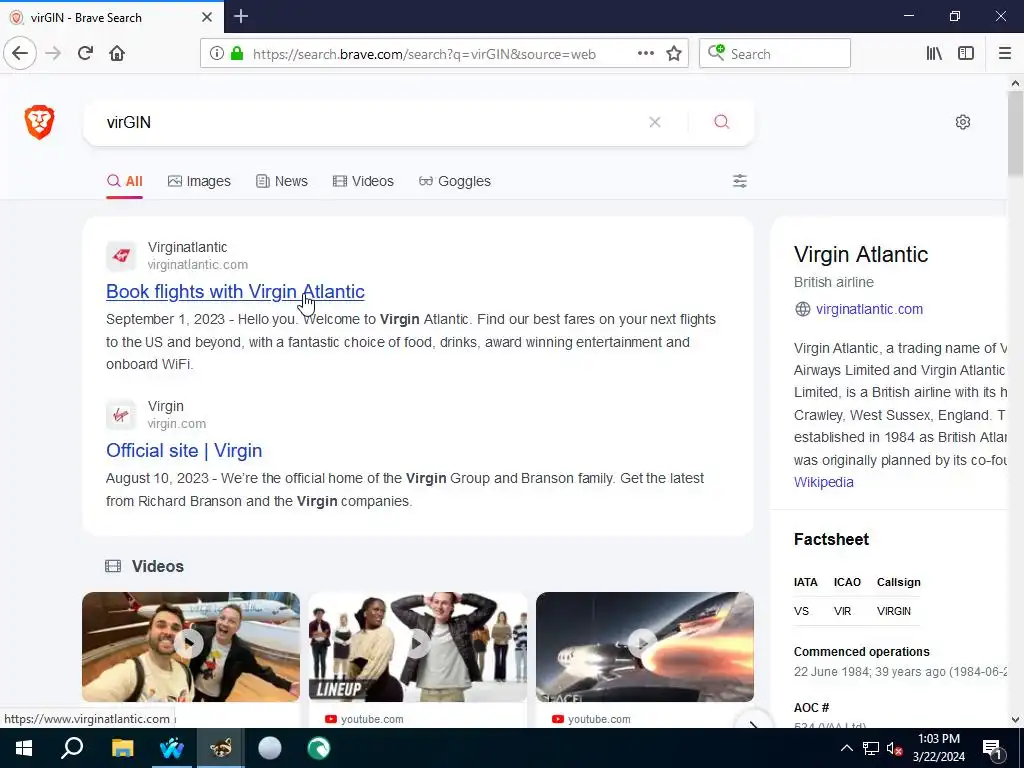The height and width of the screenshot is (768, 1024).
Task: Open File Explorer from the taskbar
Action: tap(122, 748)
